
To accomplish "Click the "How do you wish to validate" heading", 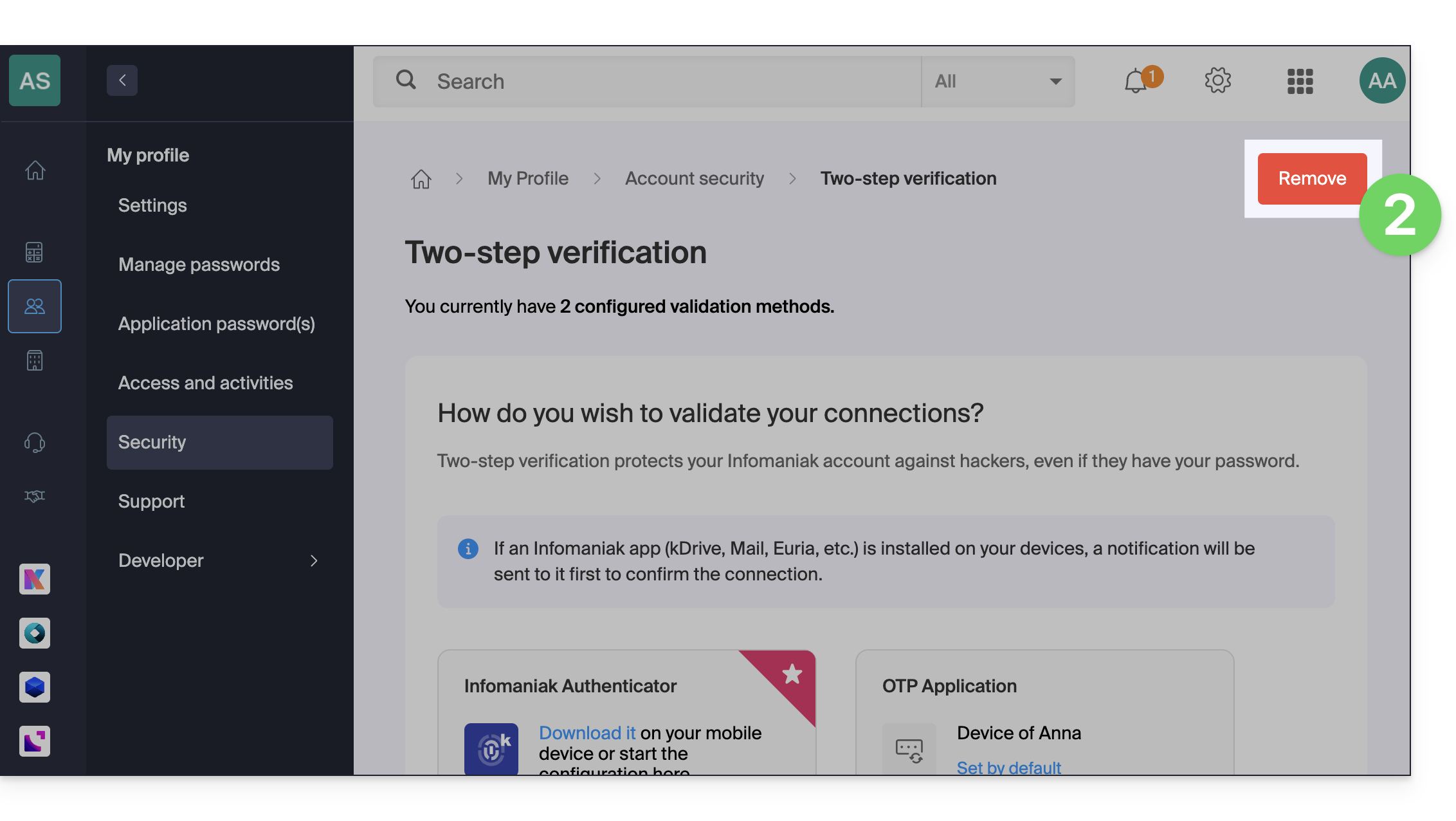I will [x=711, y=413].
